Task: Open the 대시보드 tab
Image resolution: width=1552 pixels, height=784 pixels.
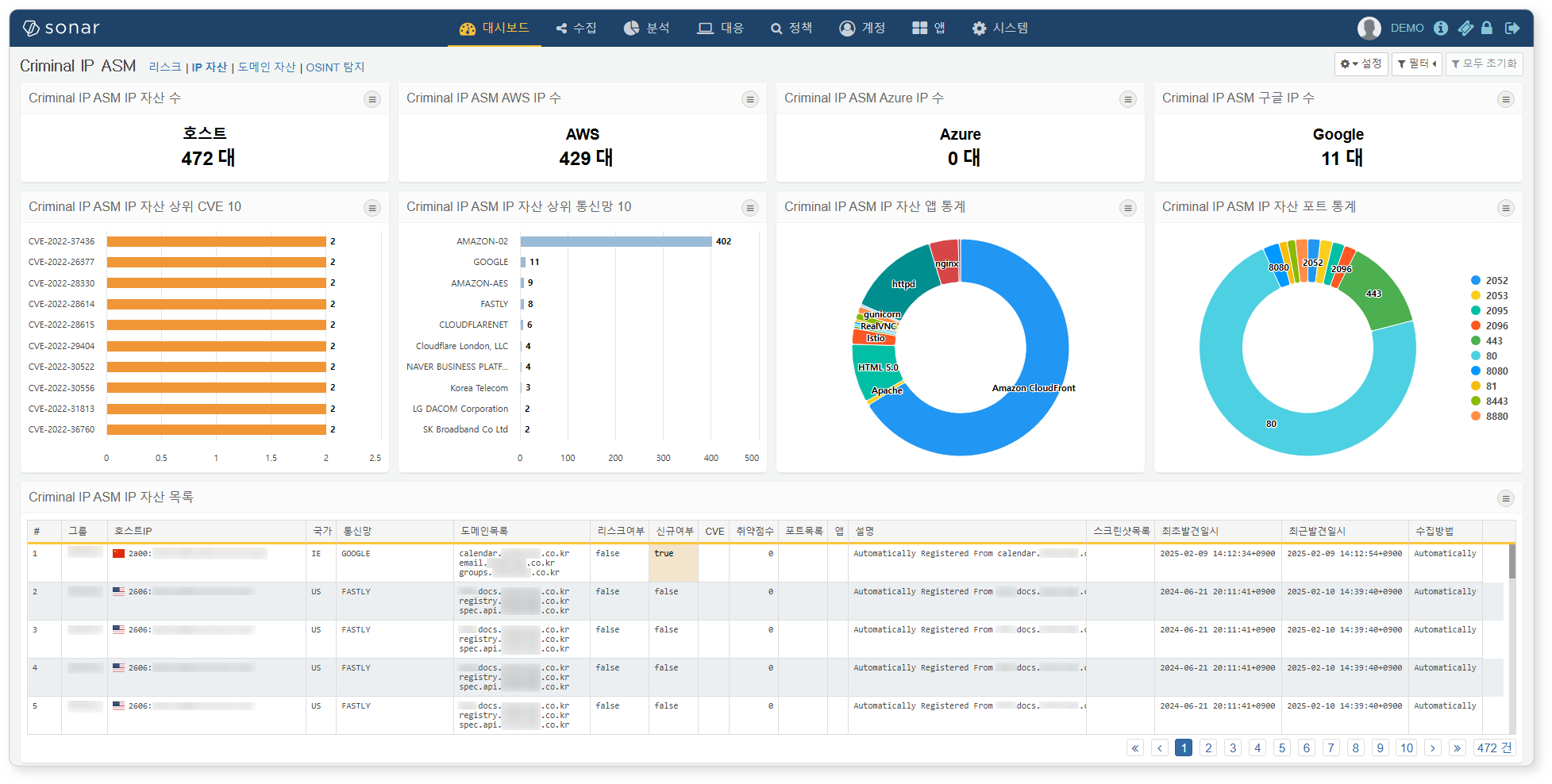Action: coord(494,28)
